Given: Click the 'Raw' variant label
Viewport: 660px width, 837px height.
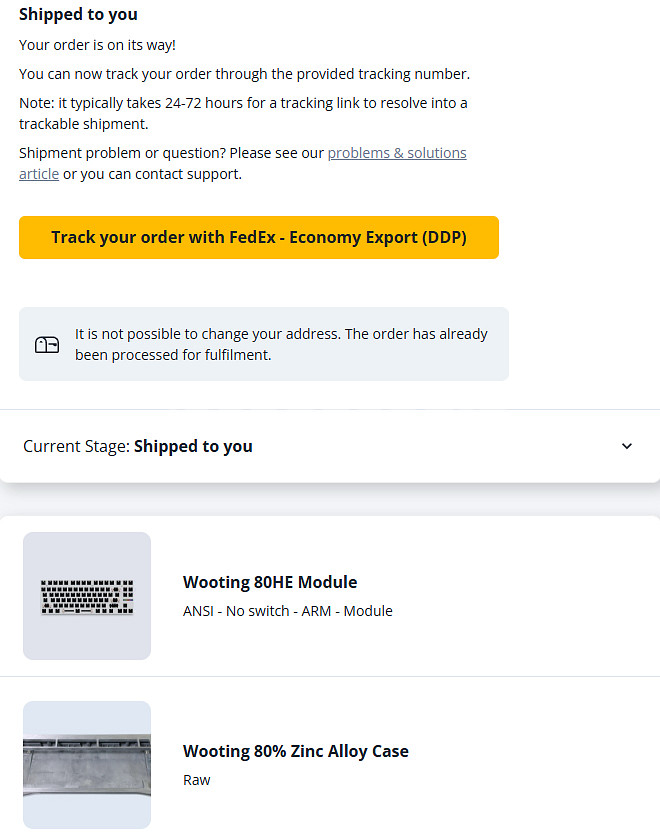Looking at the screenshot, I should 197,780.
